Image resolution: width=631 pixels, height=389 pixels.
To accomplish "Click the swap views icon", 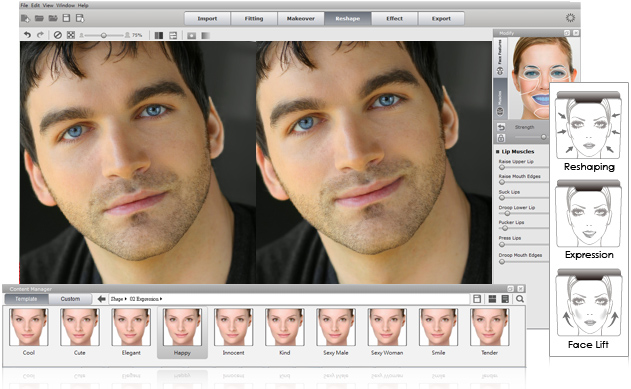I will (173, 35).
